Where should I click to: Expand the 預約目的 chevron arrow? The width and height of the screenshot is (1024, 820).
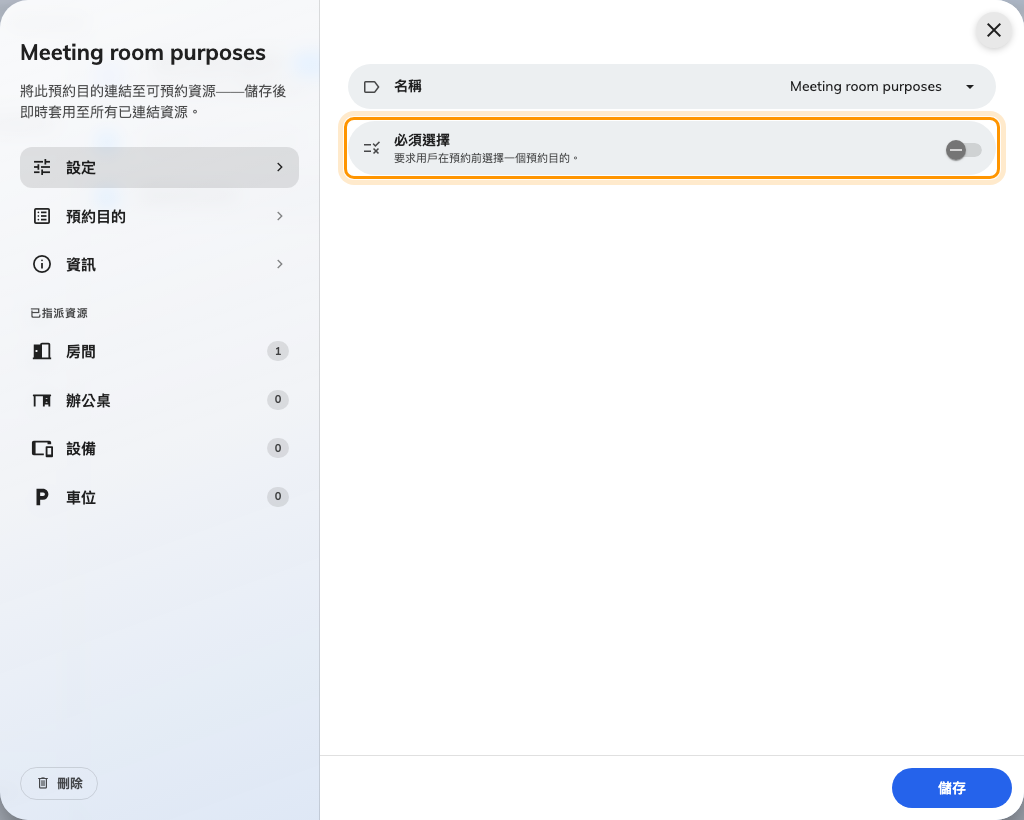[280, 216]
